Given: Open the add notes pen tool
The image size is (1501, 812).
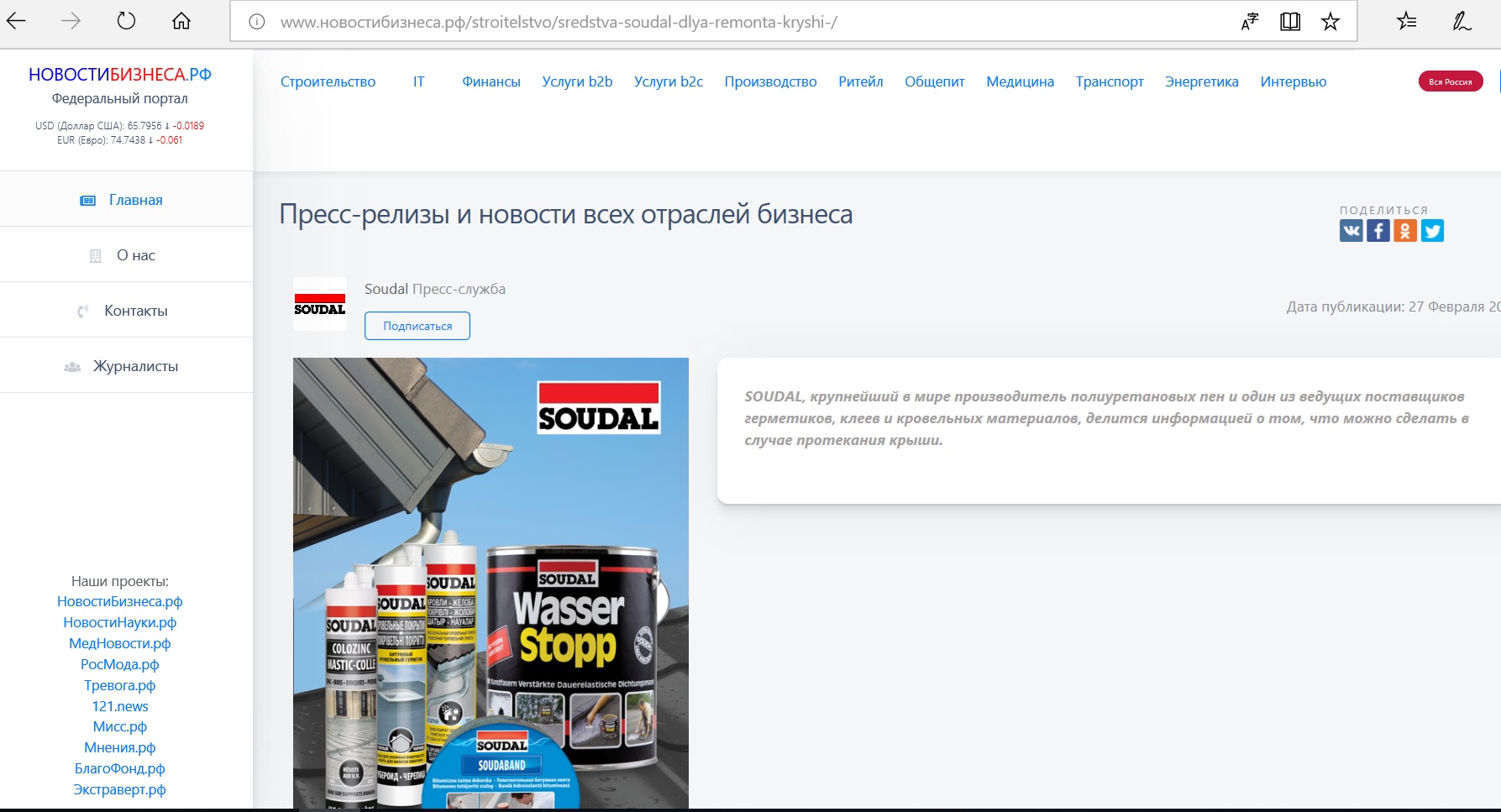Looking at the screenshot, I should 1462,21.
